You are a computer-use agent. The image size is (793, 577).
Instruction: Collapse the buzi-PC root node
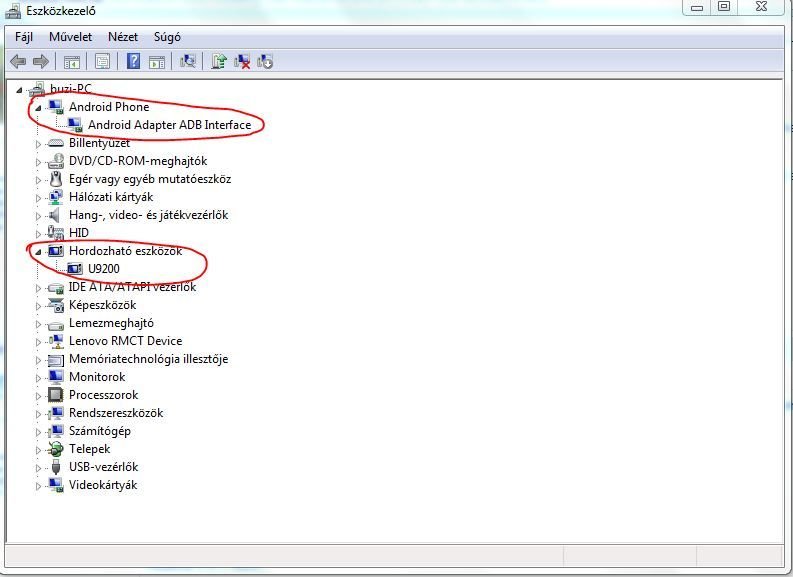click(19, 90)
